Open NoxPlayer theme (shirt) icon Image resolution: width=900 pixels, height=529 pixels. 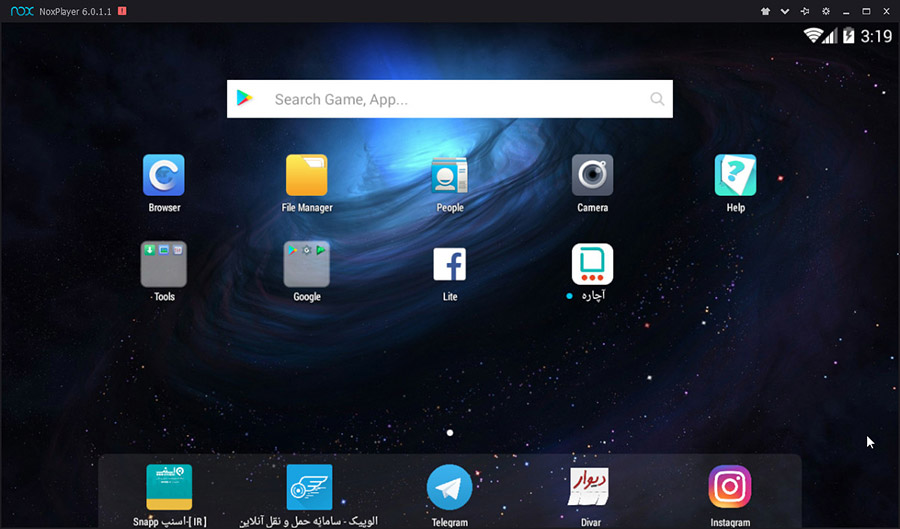(765, 11)
